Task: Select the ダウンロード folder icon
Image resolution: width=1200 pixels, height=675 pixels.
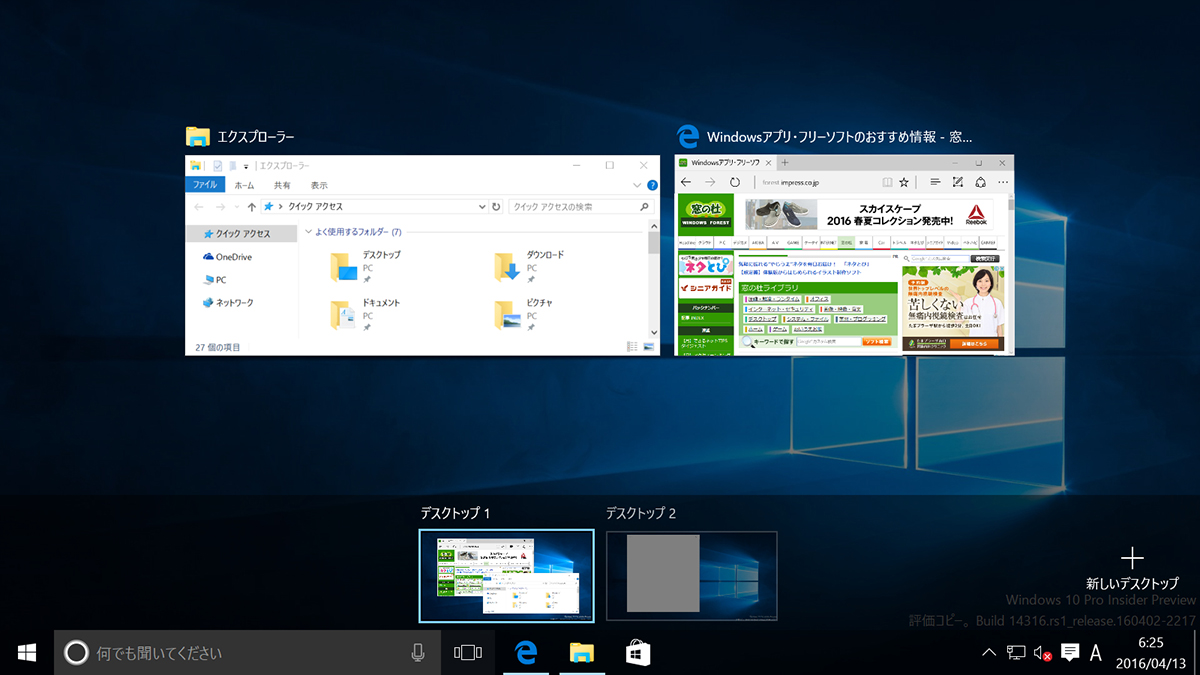Action: (x=508, y=268)
